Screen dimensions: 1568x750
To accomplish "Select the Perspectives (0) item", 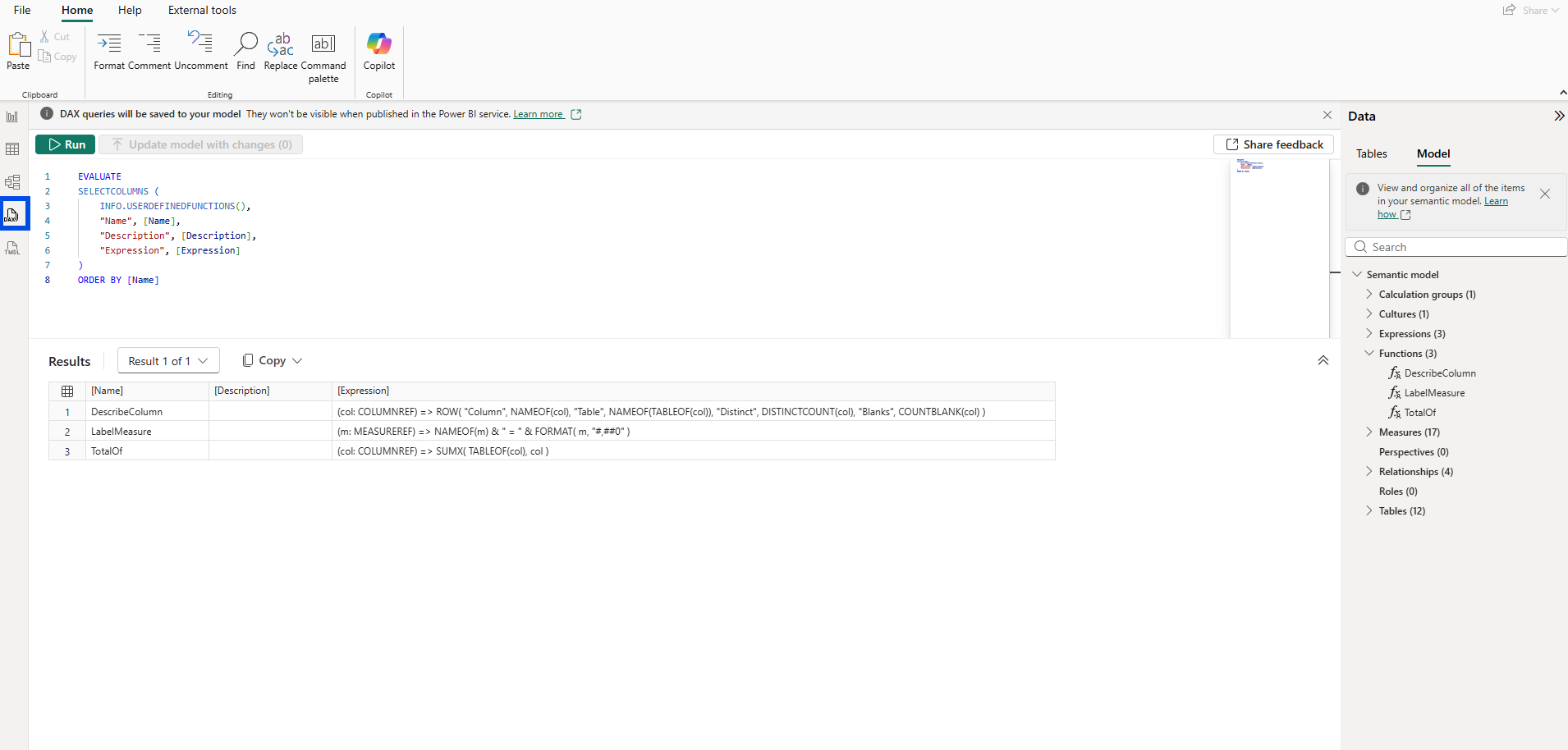I will pyautogui.click(x=1414, y=452).
